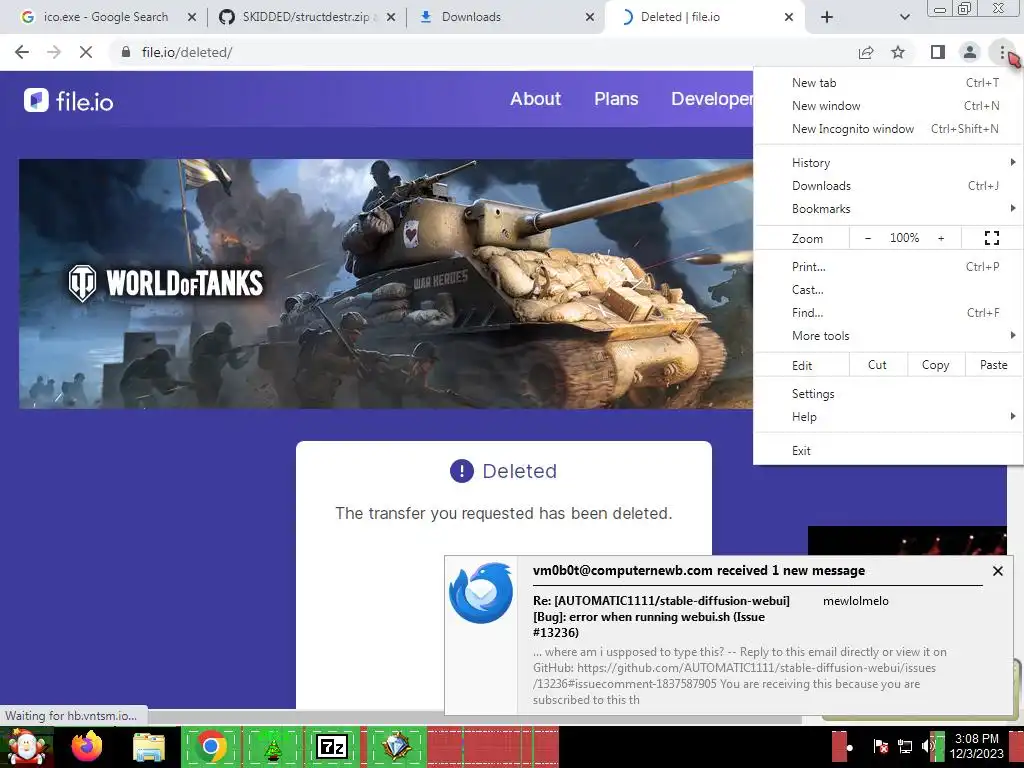1024x768 pixels.
Task: Open the Plans link on file.io
Action: coord(616,99)
